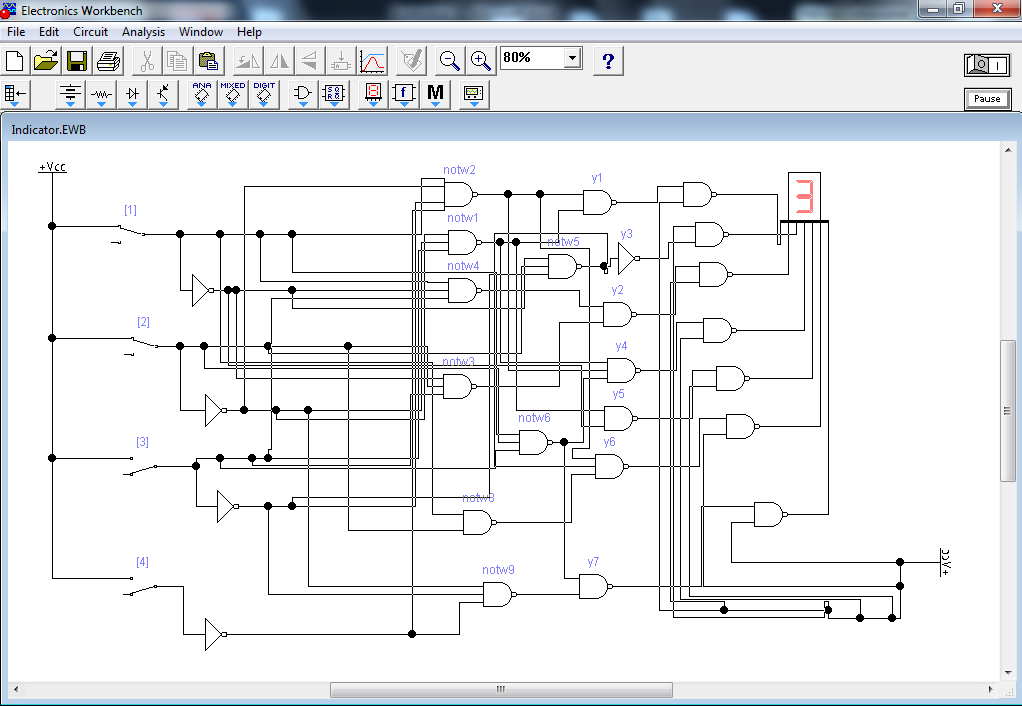The image size is (1022, 706).
Task: Click the scroll down arrow
Action: point(1008,673)
